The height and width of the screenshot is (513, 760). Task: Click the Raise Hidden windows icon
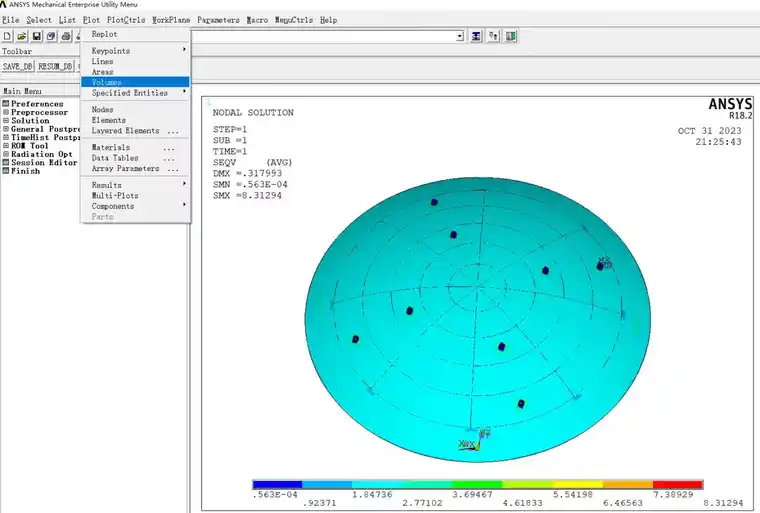coord(476,36)
